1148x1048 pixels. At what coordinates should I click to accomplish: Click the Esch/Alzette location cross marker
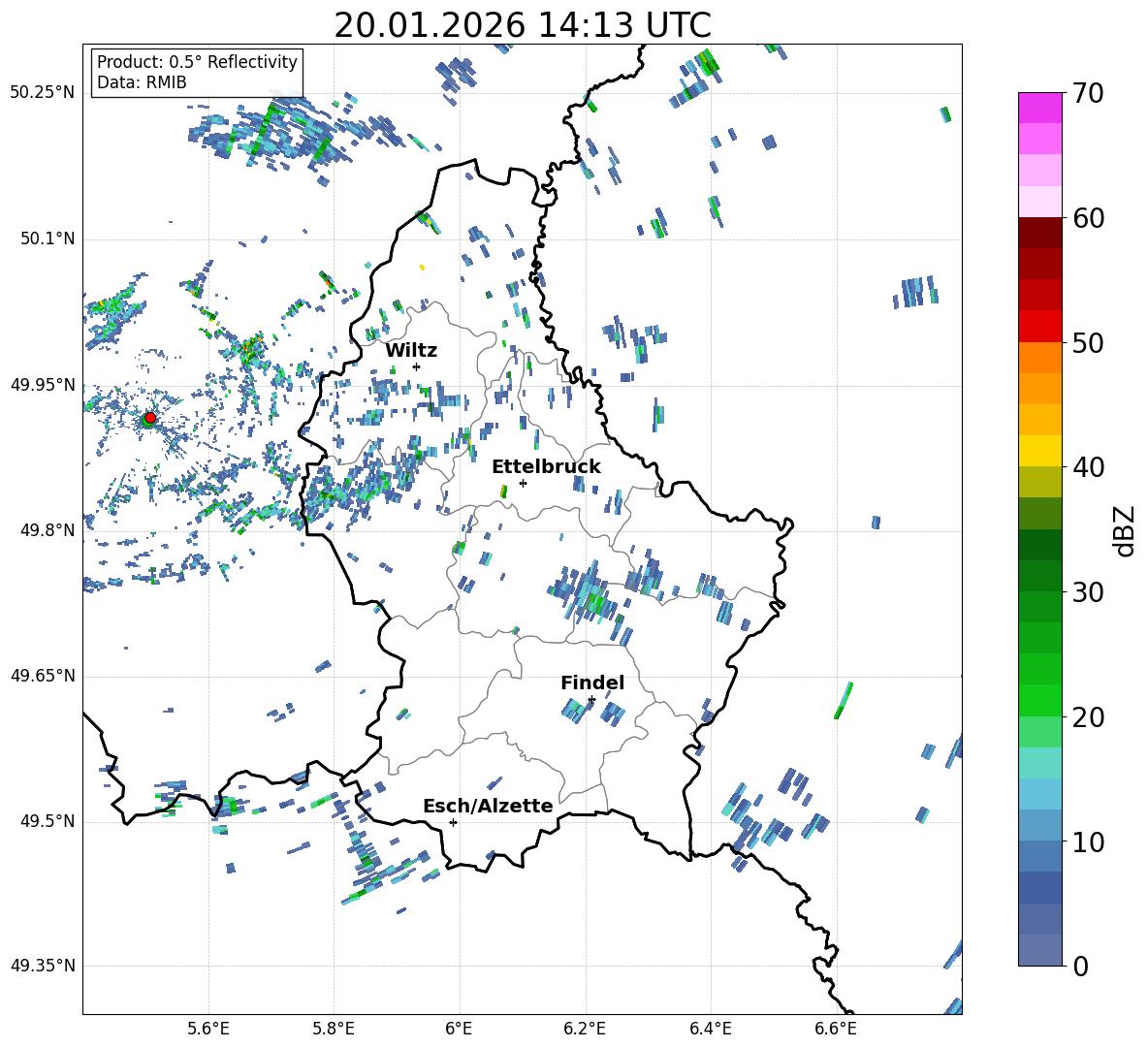[453, 822]
